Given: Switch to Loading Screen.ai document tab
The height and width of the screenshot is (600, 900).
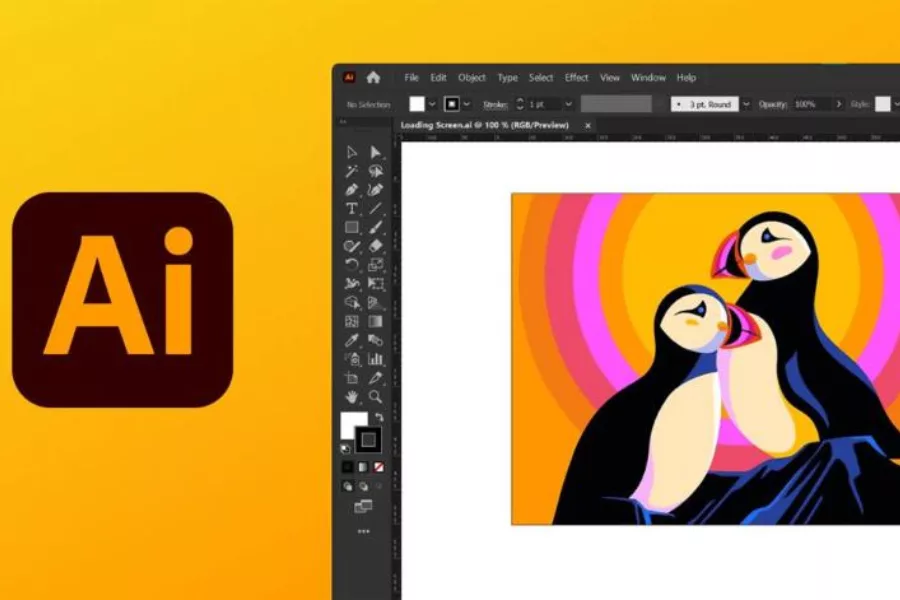Looking at the screenshot, I should (x=484, y=125).
